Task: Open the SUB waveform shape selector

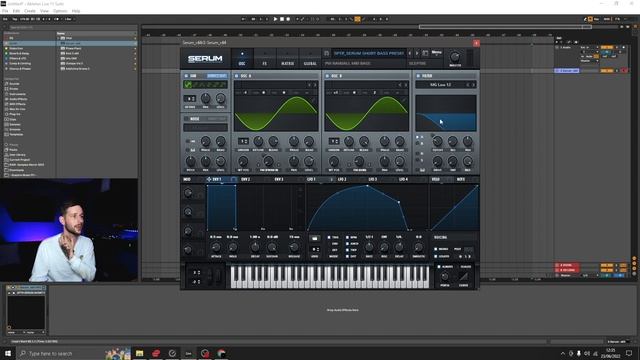Action: [x=205, y=84]
